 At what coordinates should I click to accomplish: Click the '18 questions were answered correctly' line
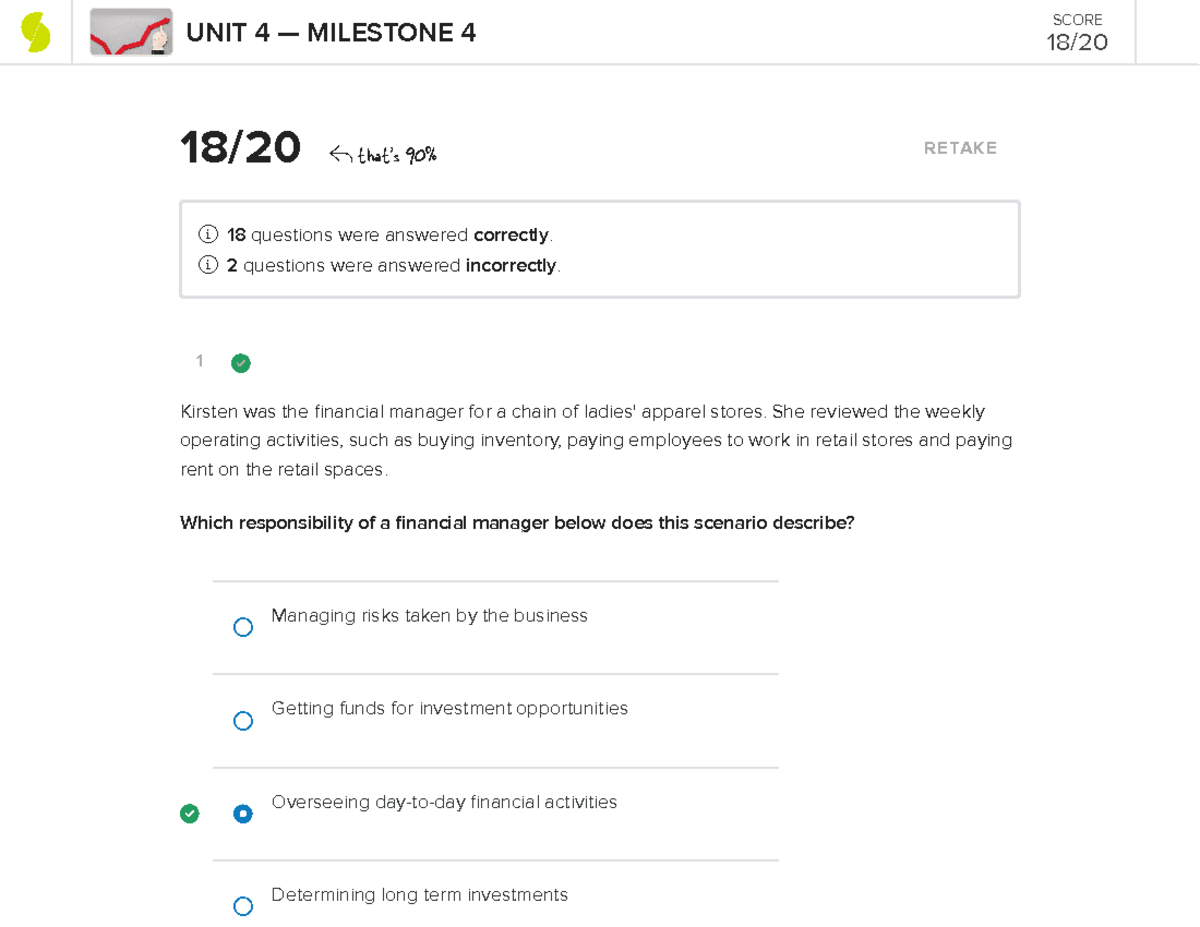click(x=388, y=234)
